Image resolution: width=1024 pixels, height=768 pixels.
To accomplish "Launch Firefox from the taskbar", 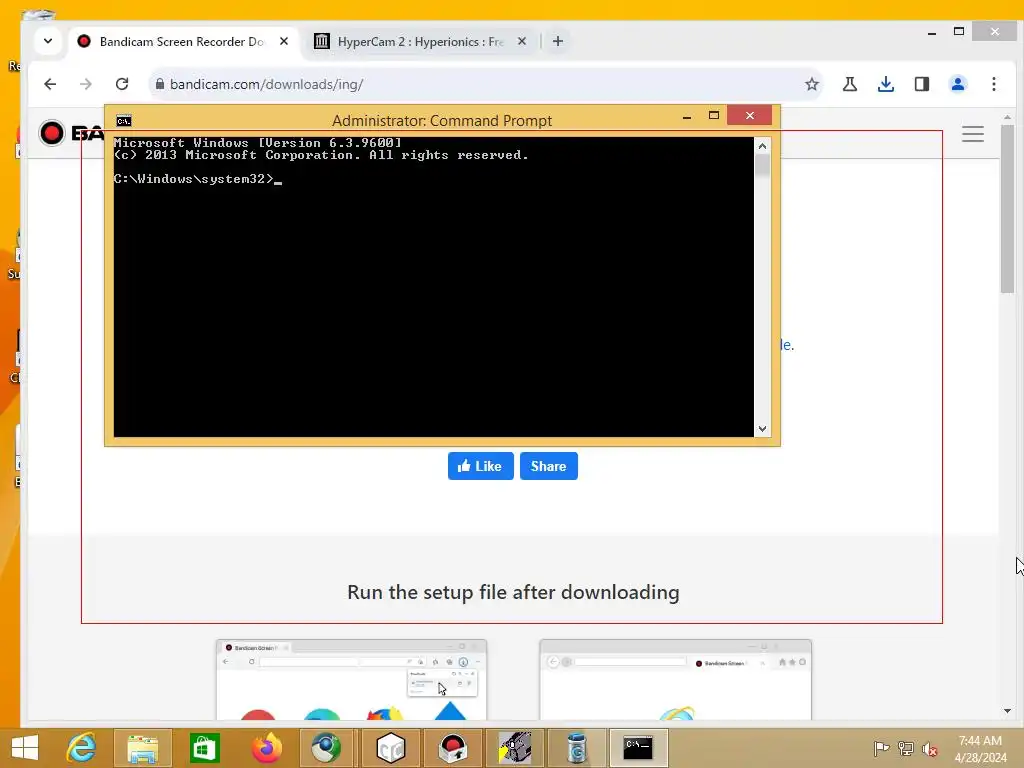I will click(266, 748).
